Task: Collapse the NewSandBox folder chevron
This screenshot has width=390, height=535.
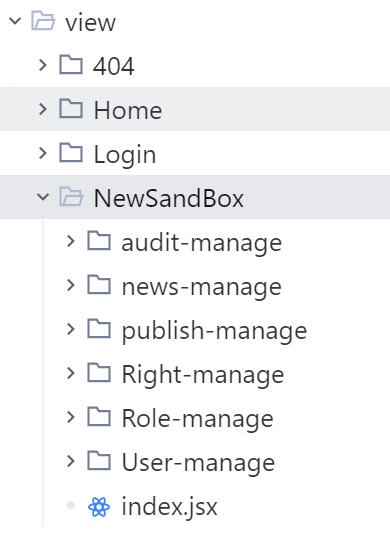Action: coord(43,197)
